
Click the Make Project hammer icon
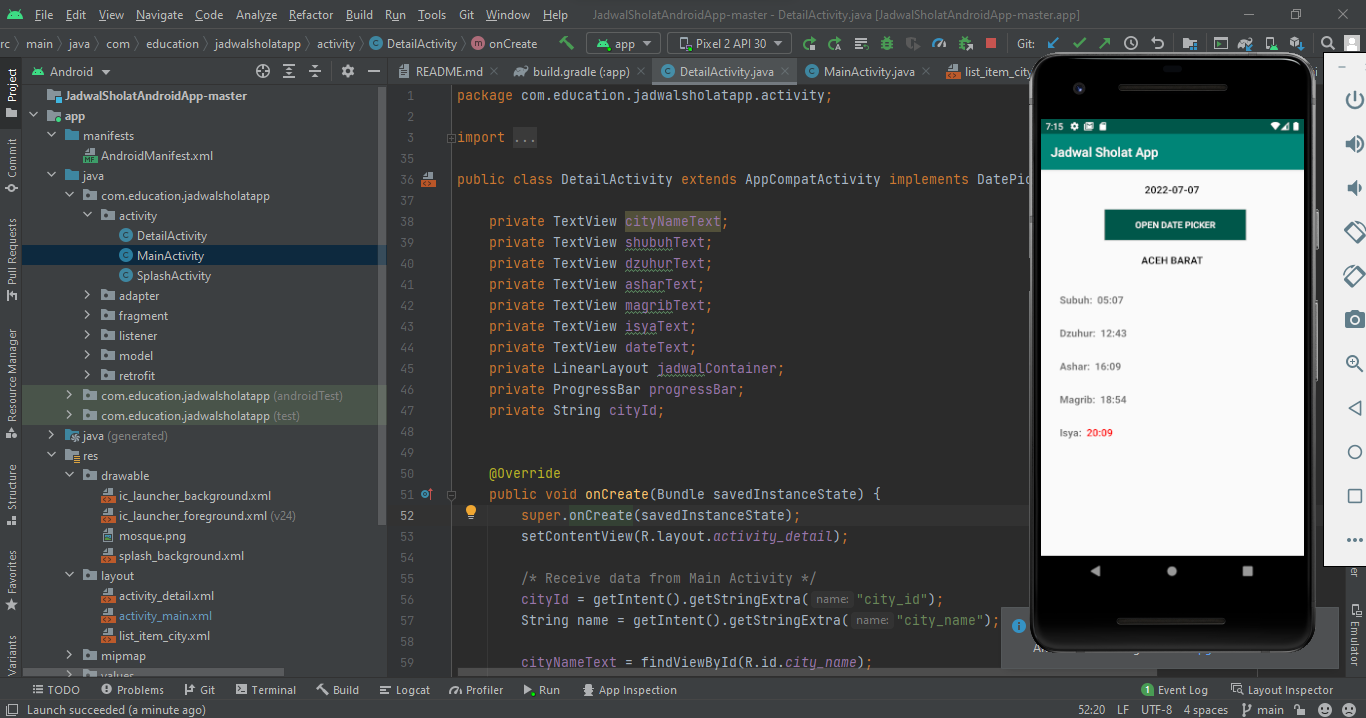click(x=566, y=43)
